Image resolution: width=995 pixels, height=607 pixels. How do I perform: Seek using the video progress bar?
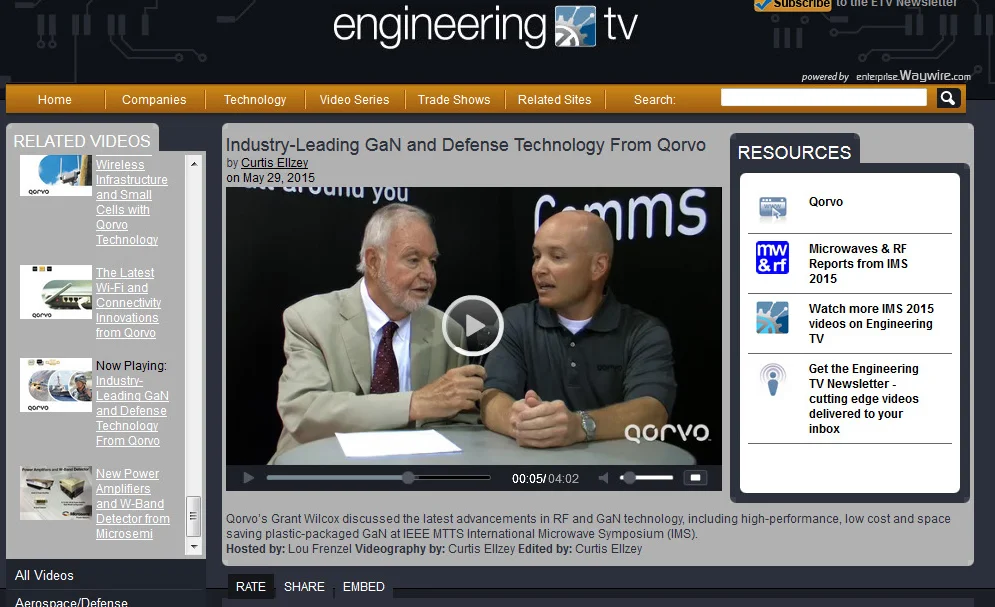[x=378, y=478]
